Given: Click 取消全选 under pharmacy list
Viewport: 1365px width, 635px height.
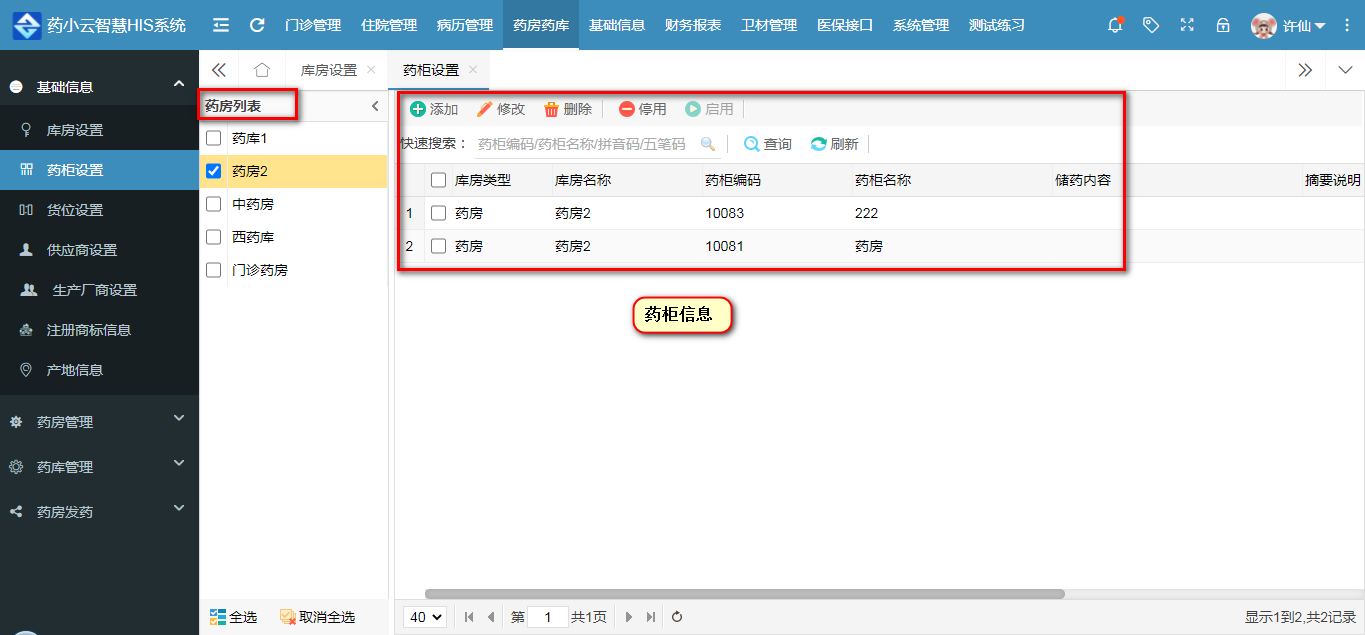Looking at the screenshot, I should (317, 617).
